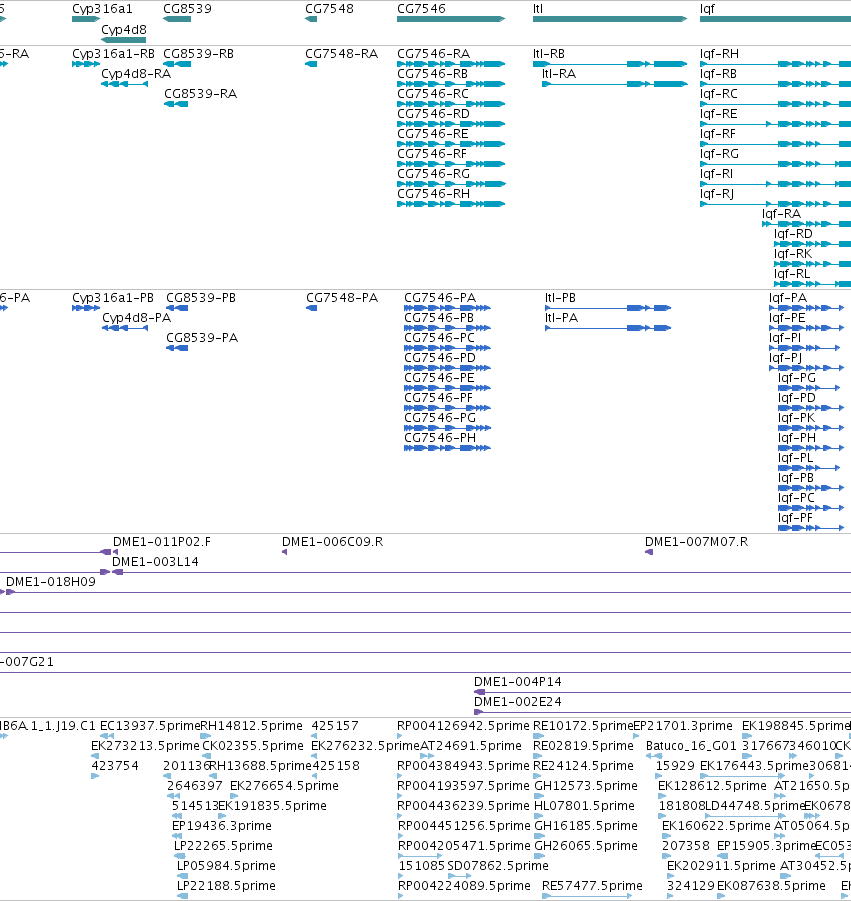Screen dimensions: 851x901
Task: Select the CG7546-PH protein label
Action: pyautogui.click(x=440, y=438)
